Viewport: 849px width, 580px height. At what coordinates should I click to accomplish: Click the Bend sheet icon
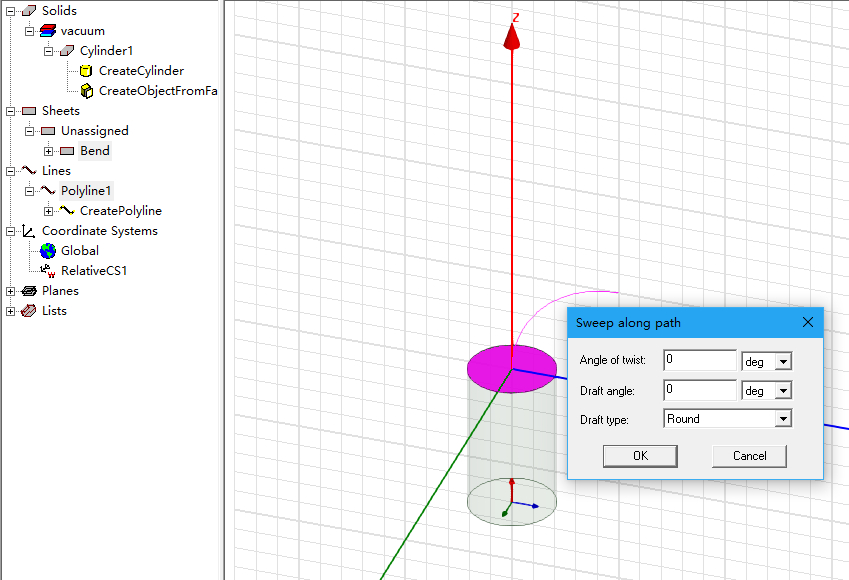tap(67, 151)
